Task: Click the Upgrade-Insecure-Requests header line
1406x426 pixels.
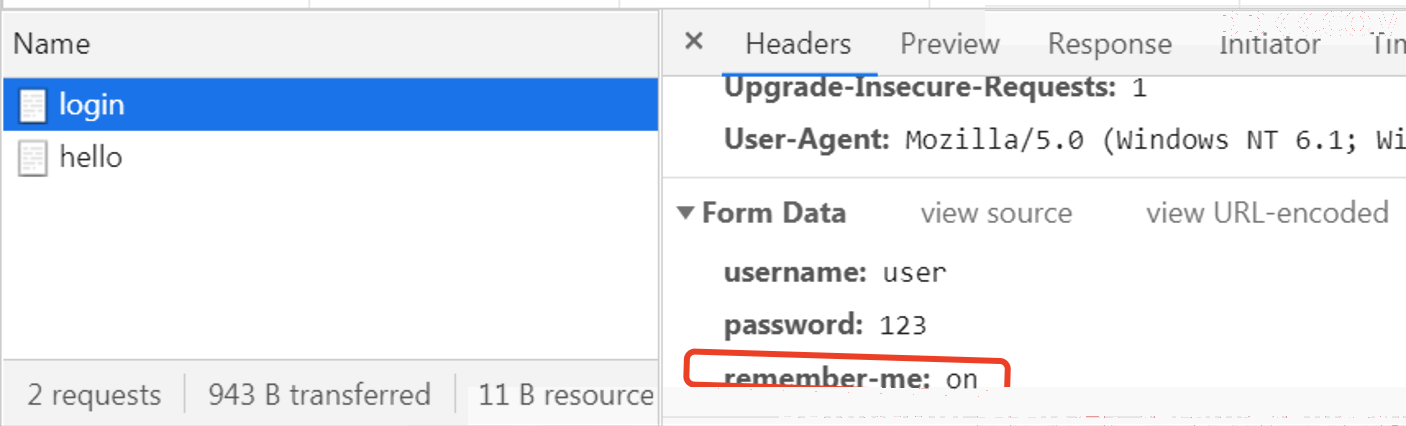Action: pos(934,88)
